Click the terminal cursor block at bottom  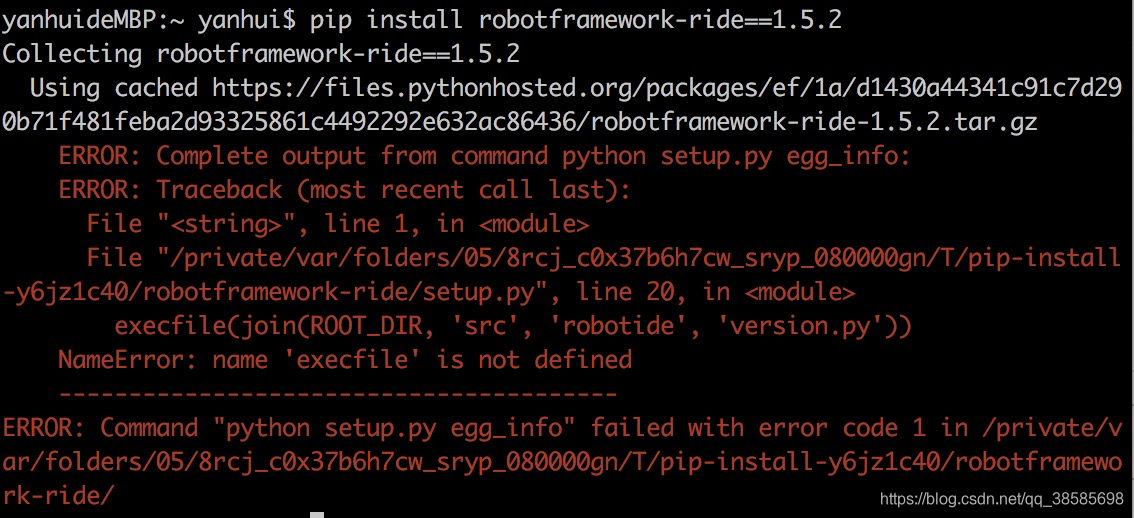317,515
